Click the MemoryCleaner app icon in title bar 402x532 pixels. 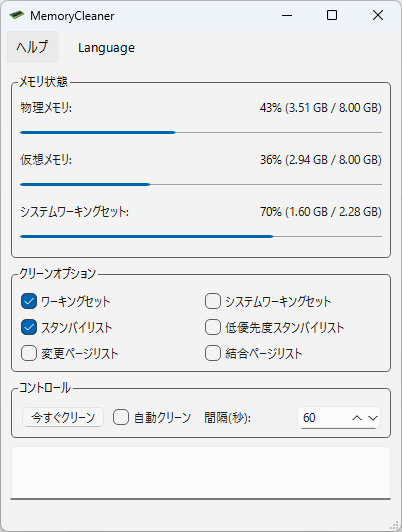17,15
